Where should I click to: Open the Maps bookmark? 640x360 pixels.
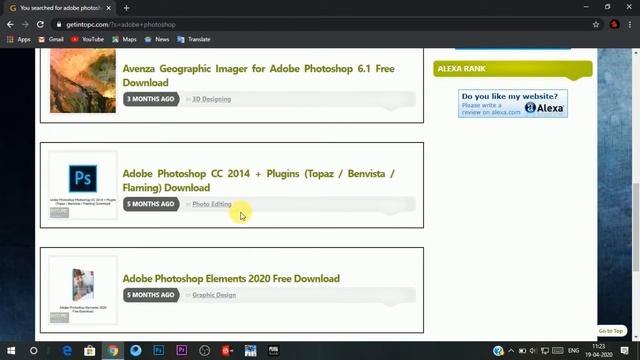click(124, 39)
